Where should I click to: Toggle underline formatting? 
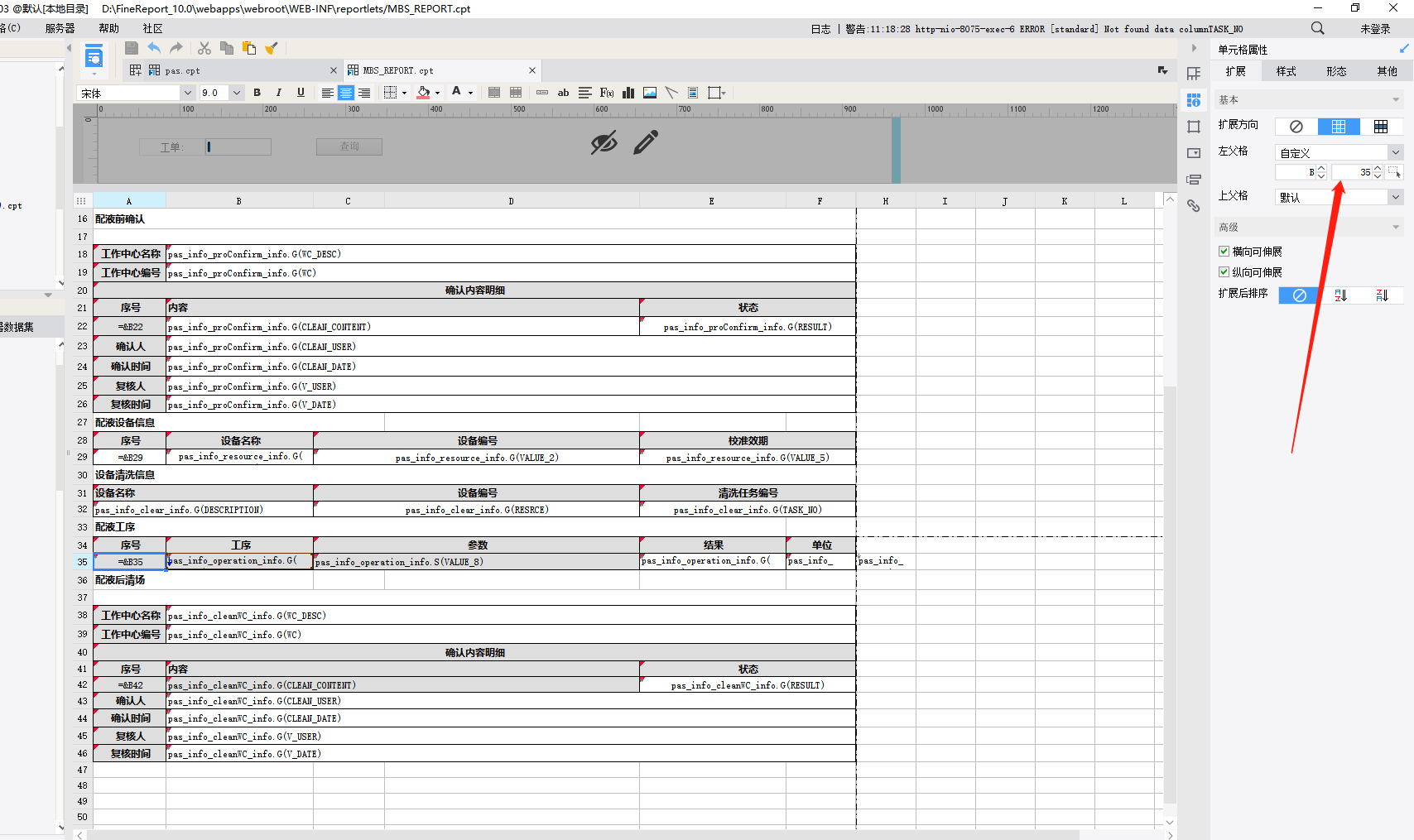point(301,93)
